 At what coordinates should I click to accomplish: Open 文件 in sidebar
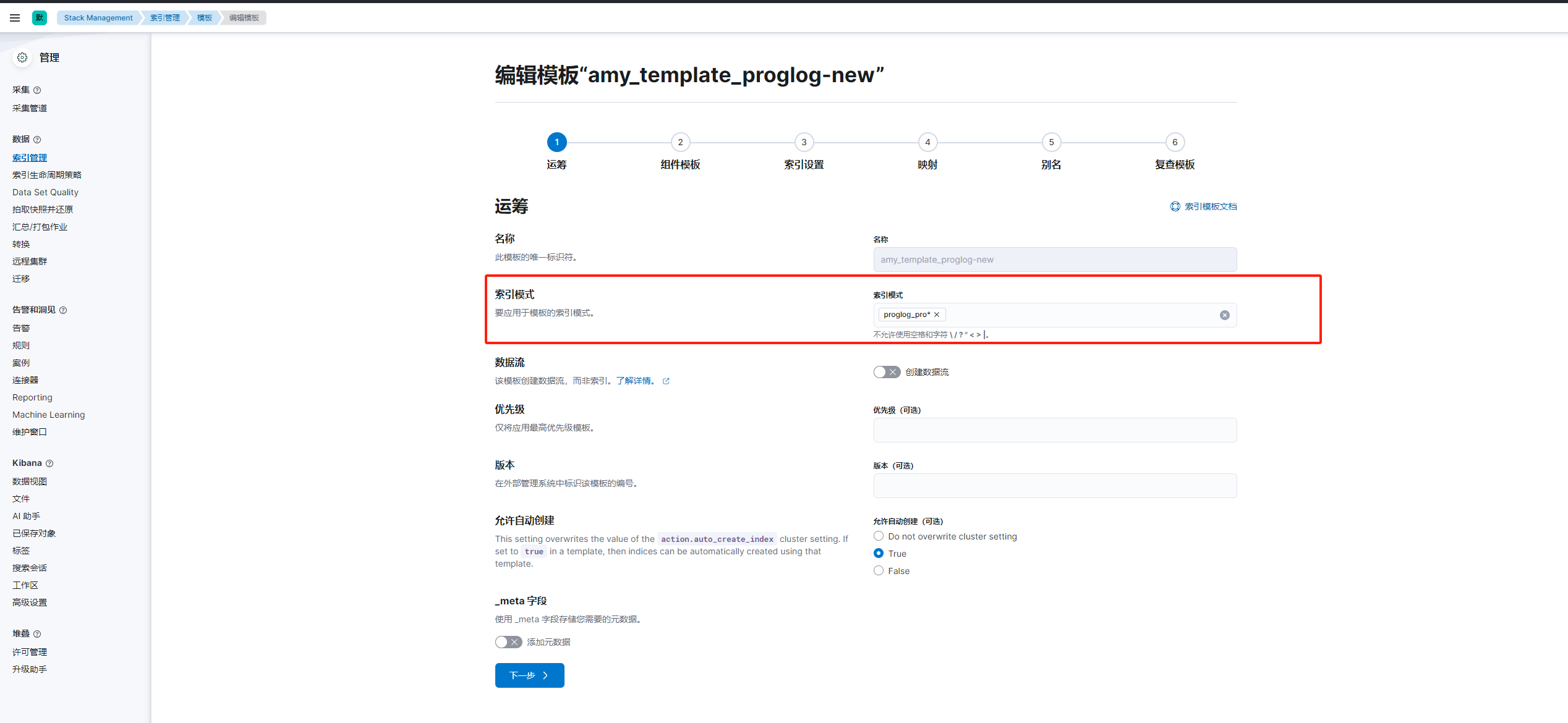(21, 499)
